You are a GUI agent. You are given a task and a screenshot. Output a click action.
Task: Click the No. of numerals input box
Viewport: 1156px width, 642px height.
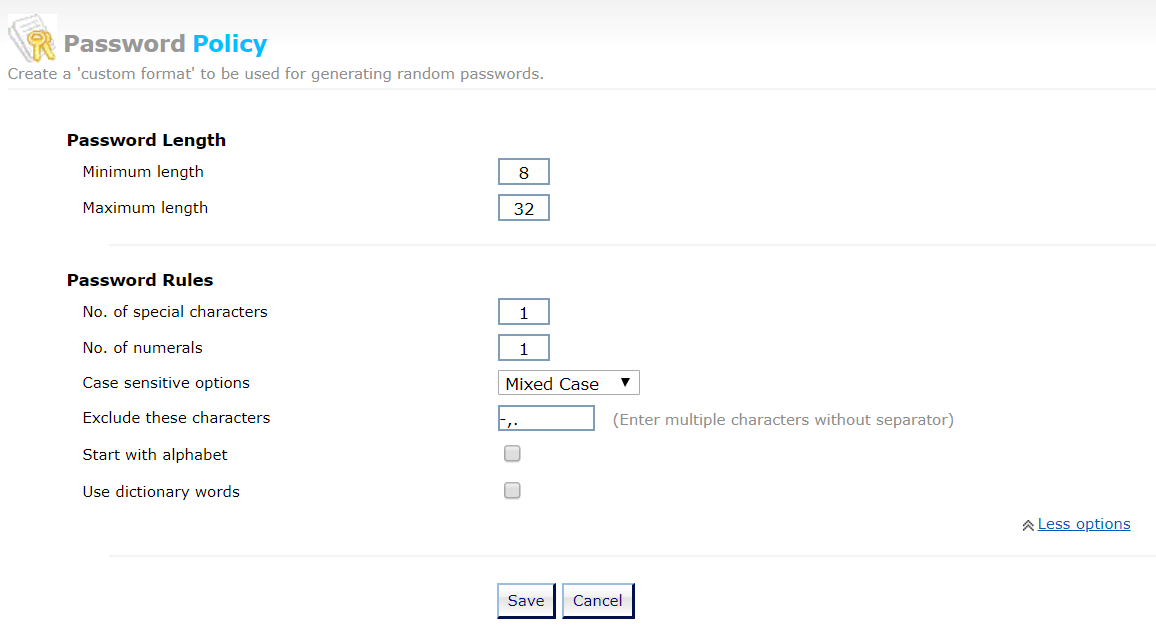(523, 347)
